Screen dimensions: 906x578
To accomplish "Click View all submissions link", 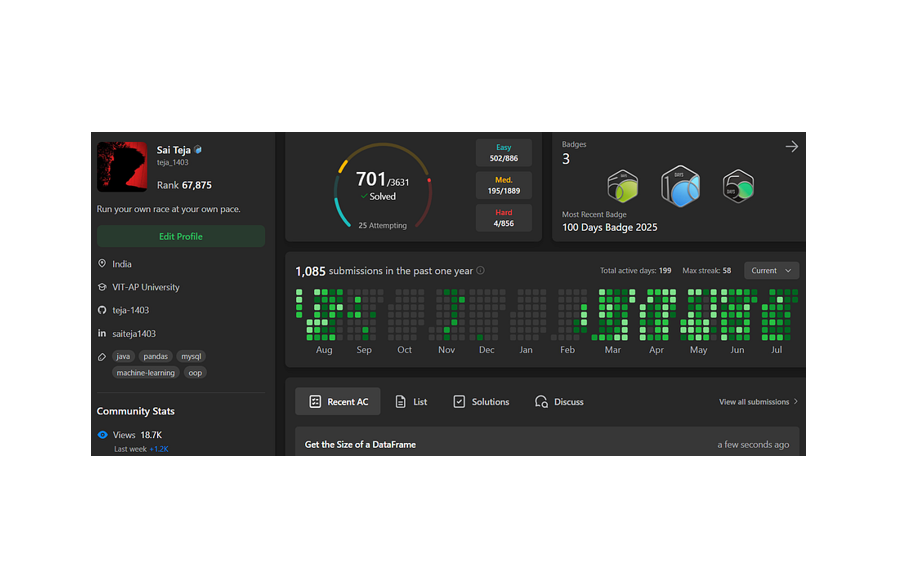I will pyautogui.click(x=758, y=402).
